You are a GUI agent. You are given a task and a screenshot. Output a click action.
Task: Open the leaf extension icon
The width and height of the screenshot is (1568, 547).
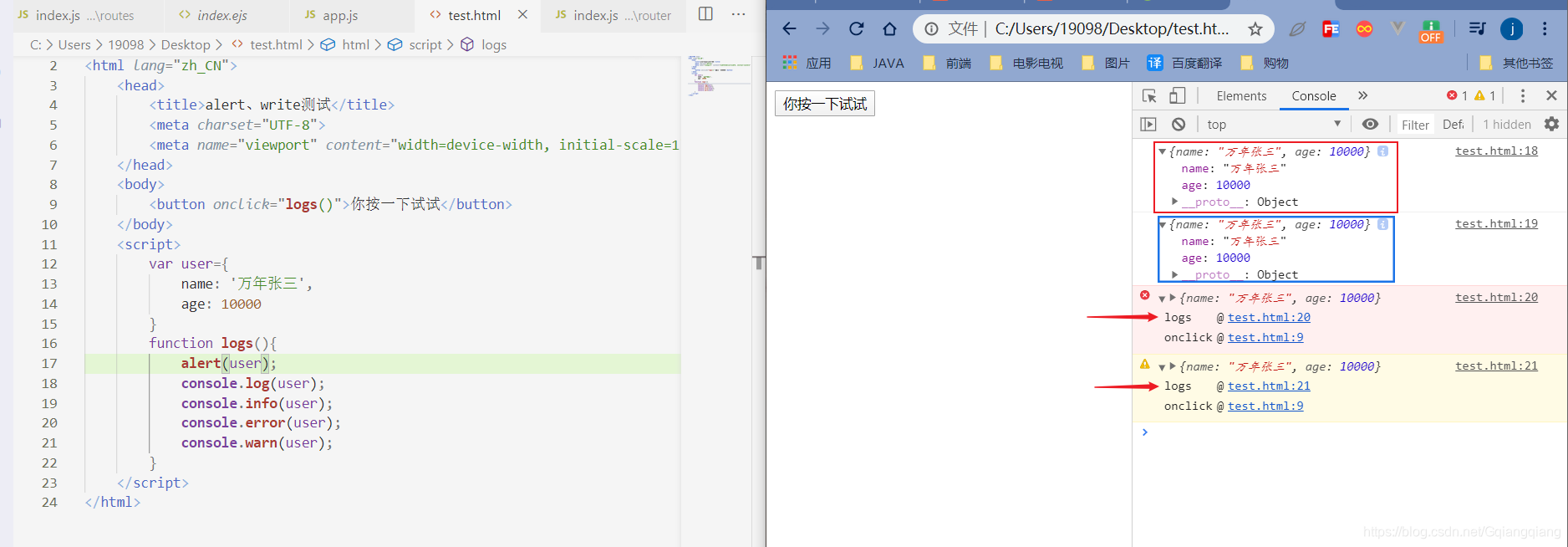point(1296,29)
